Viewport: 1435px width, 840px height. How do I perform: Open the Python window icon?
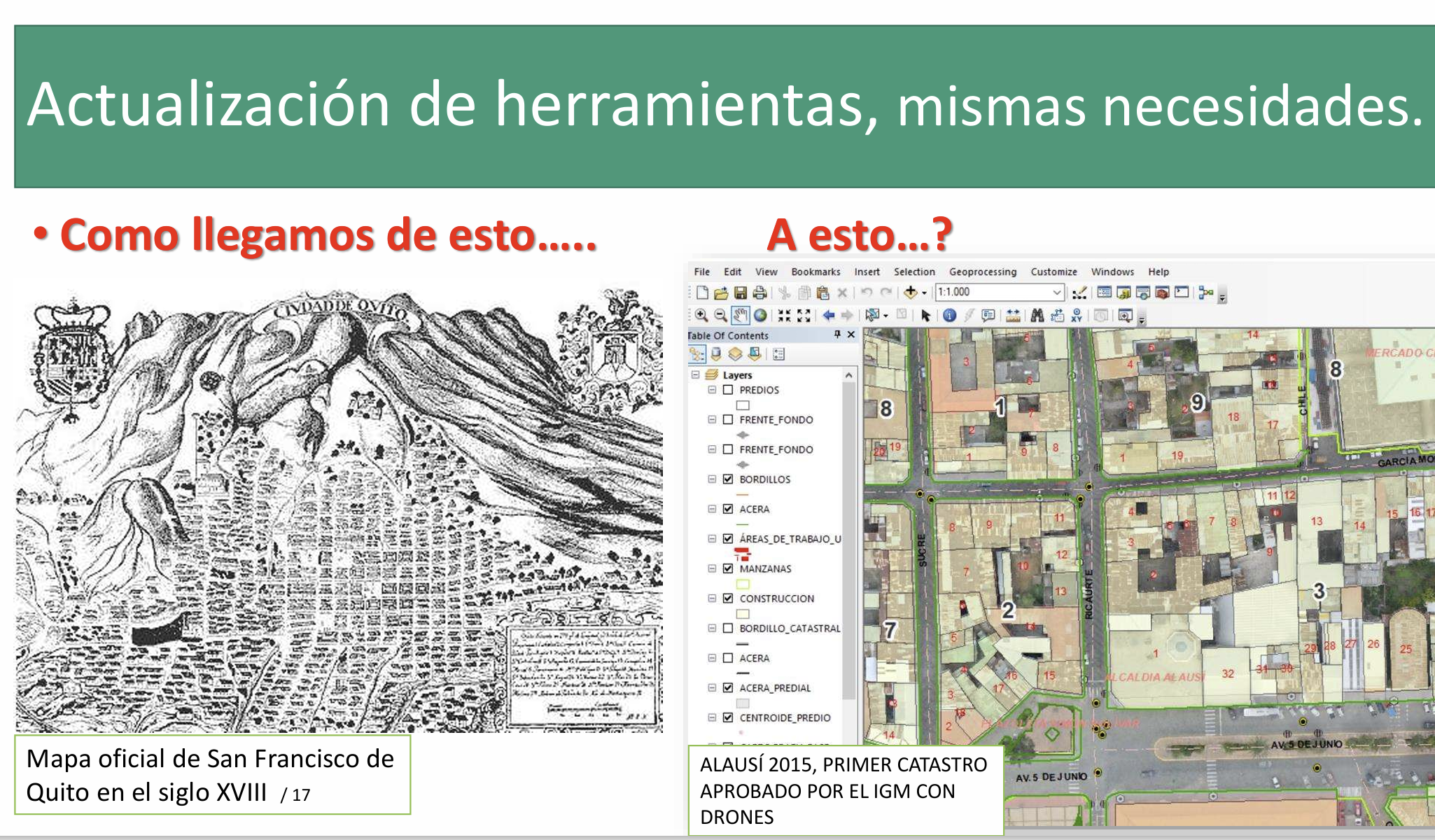pos(1182,292)
